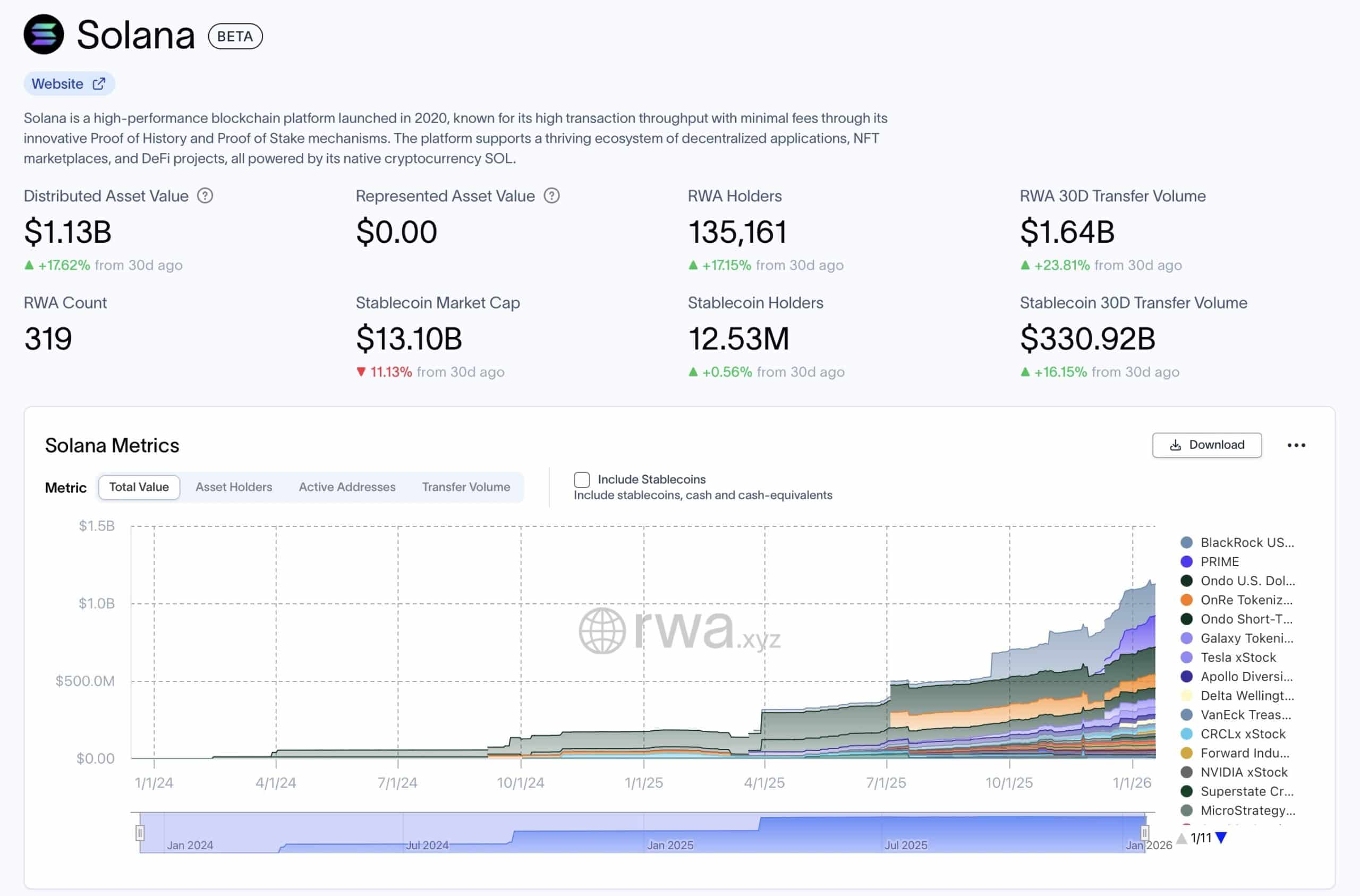The image size is (1360, 896).
Task: Switch metric to Transfer Volume tab
Action: pyautogui.click(x=466, y=487)
